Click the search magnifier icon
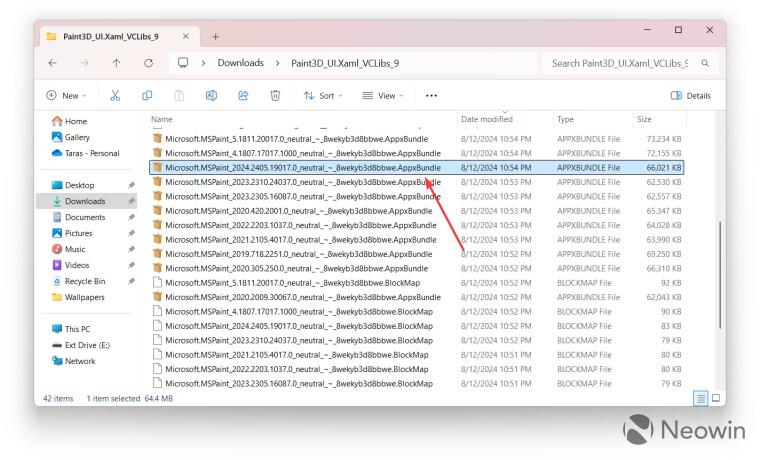The height and width of the screenshot is (460, 760). 705,63
